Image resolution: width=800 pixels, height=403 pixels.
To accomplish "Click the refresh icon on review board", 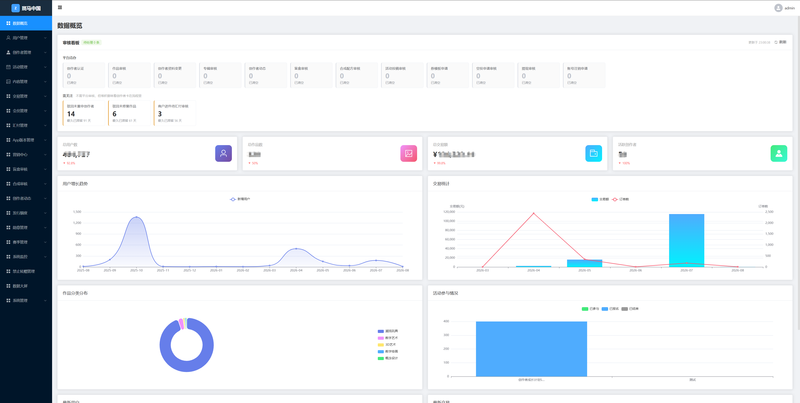I will point(776,42).
